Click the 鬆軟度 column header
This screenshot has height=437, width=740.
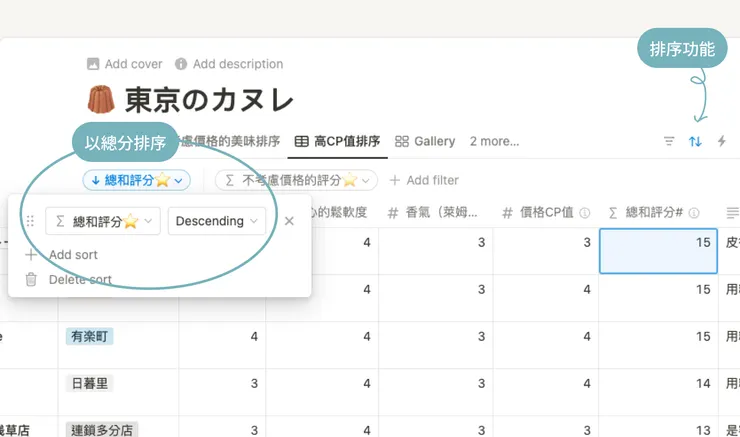[340, 213]
